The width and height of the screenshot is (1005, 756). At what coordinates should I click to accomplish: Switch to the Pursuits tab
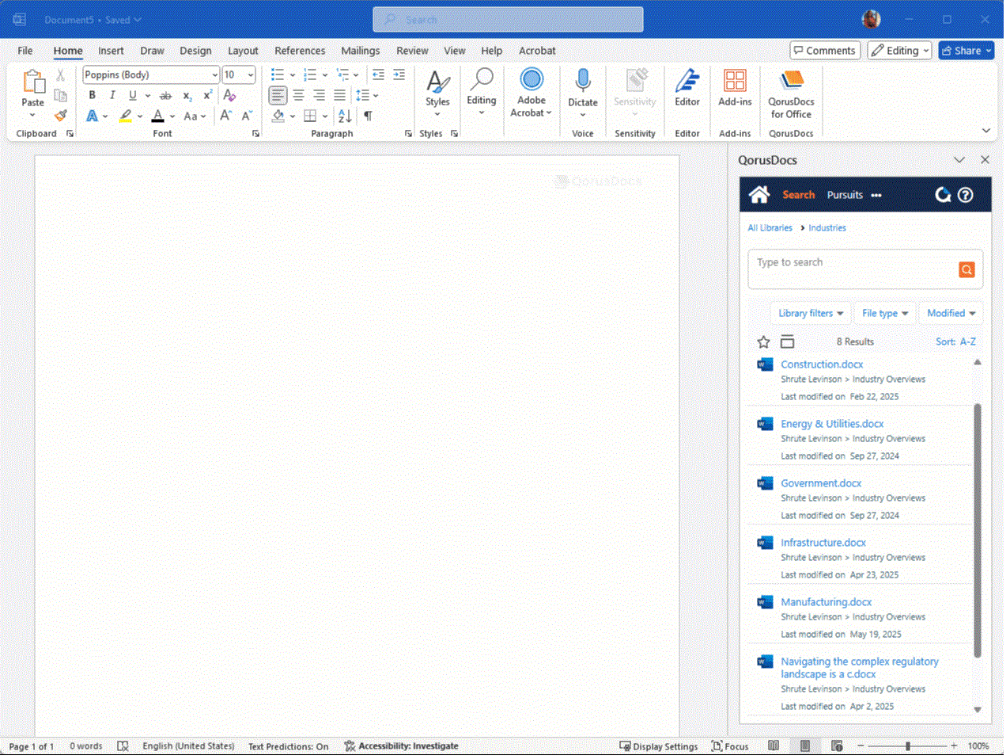click(844, 195)
